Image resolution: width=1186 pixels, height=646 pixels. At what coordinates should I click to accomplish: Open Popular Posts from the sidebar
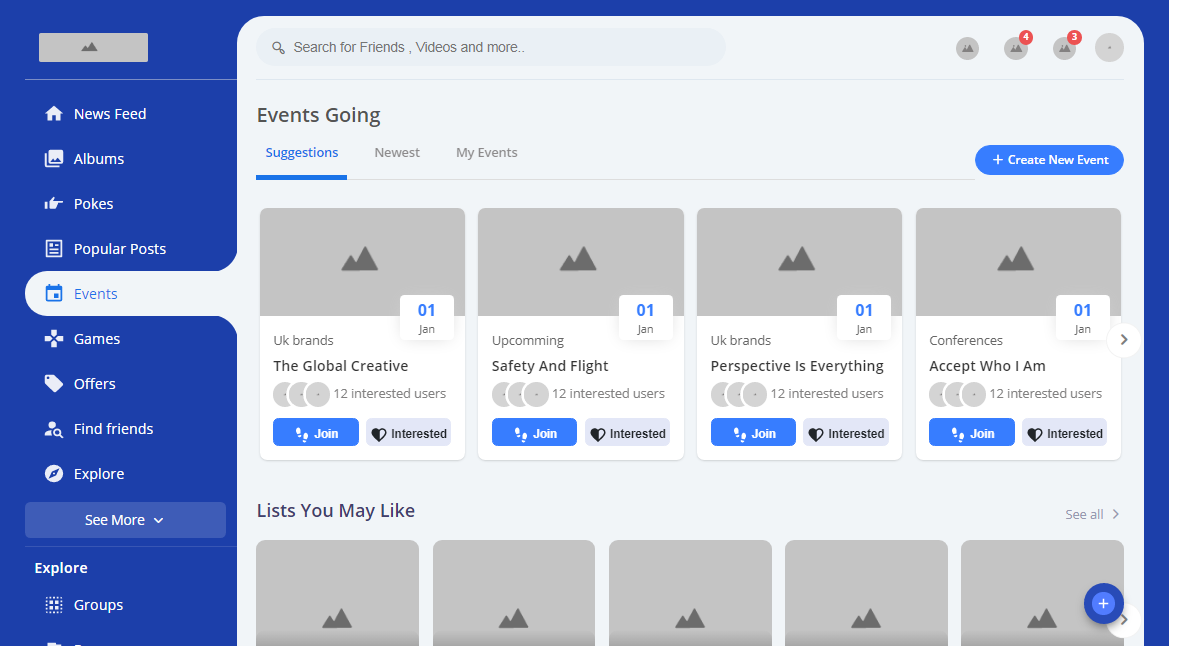point(119,249)
